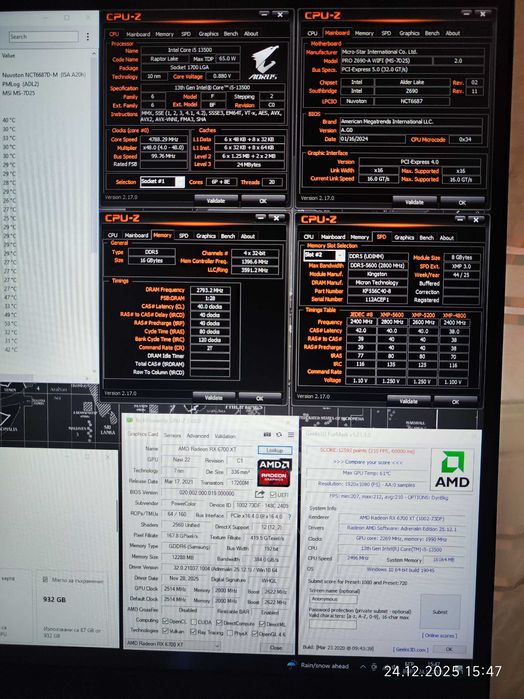Click the AMD logo in FurMark window
The height and width of the screenshot is (699, 524).
452,469
